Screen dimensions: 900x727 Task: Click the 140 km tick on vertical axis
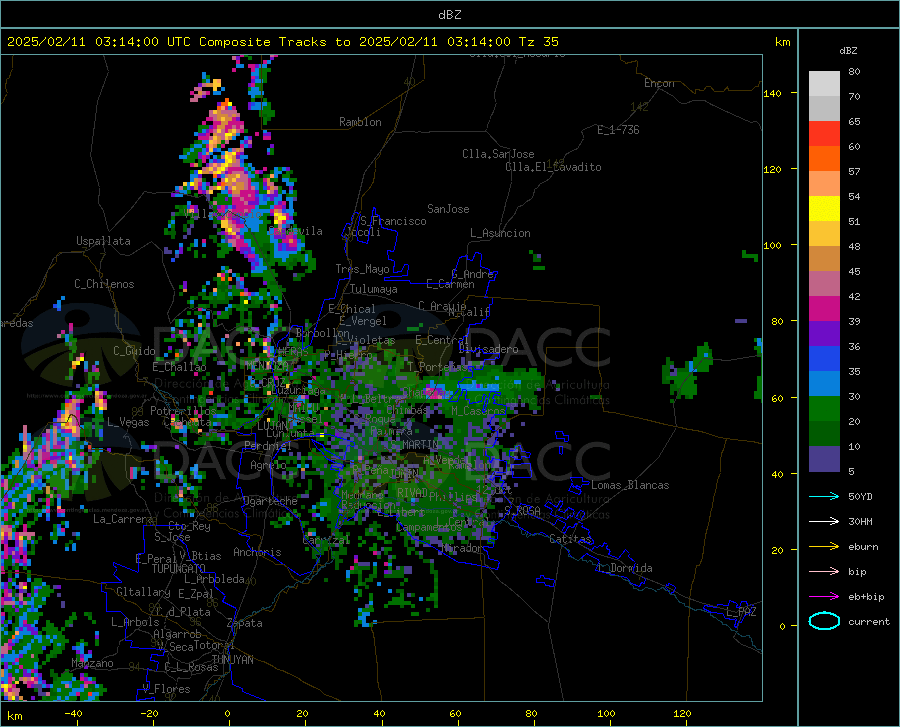(x=772, y=93)
